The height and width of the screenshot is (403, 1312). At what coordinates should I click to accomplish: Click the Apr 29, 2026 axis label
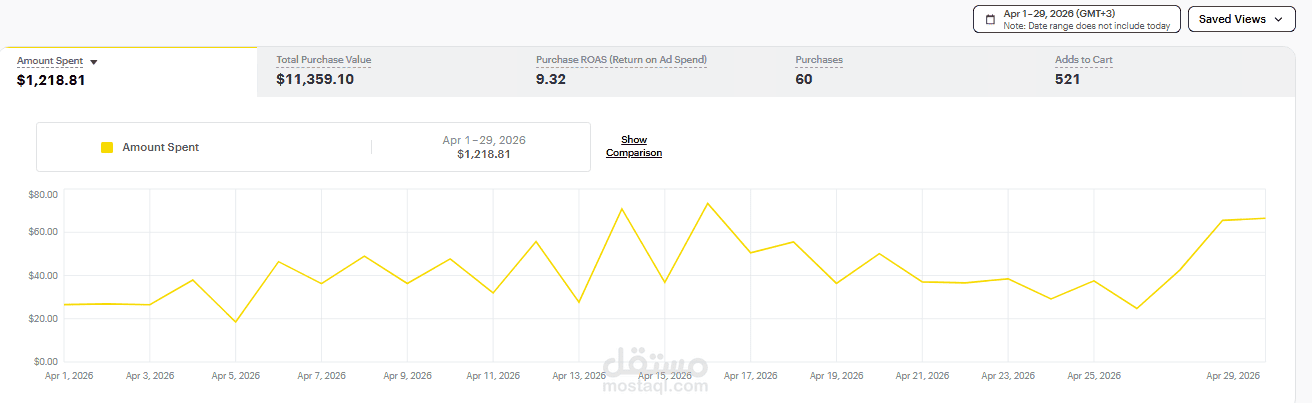(1234, 376)
